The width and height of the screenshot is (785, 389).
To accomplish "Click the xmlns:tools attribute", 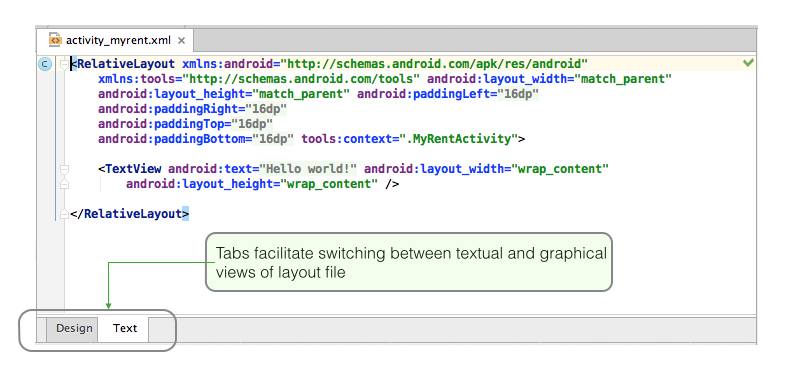I will (137, 79).
